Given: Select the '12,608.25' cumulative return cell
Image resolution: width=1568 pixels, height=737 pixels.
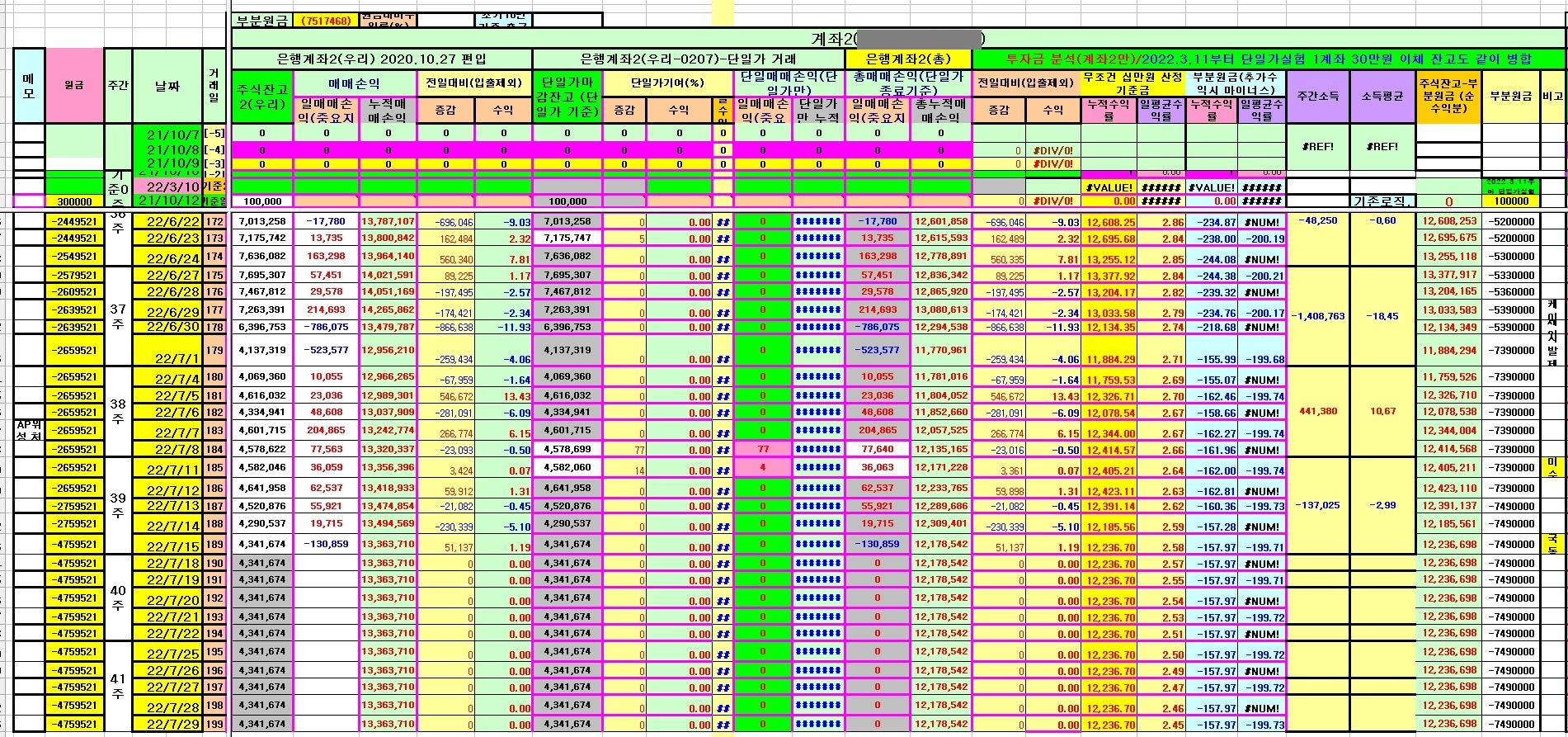Looking at the screenshot, I should [x=1110, y=222].
